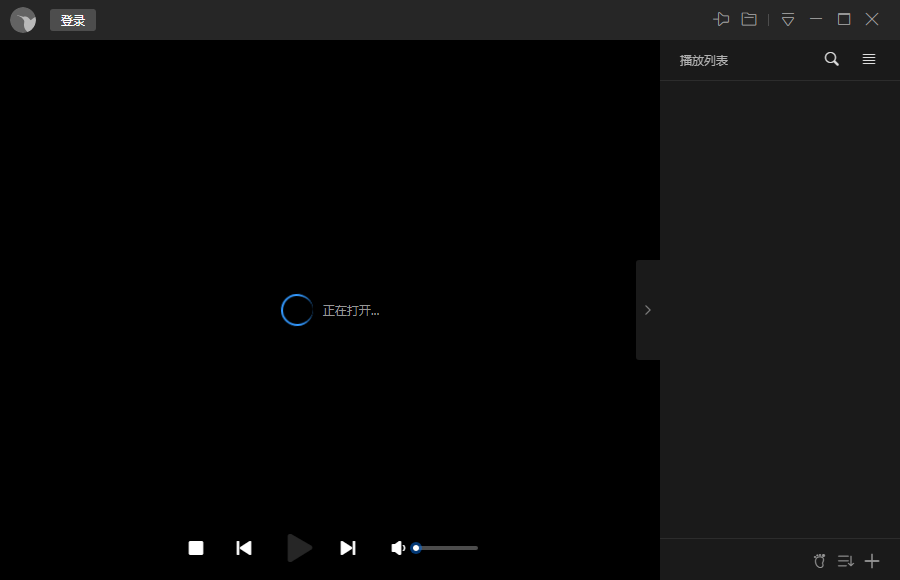Click the volume slider track
Viewport: 900px width, 580px height.
click(x=450, y=548)
